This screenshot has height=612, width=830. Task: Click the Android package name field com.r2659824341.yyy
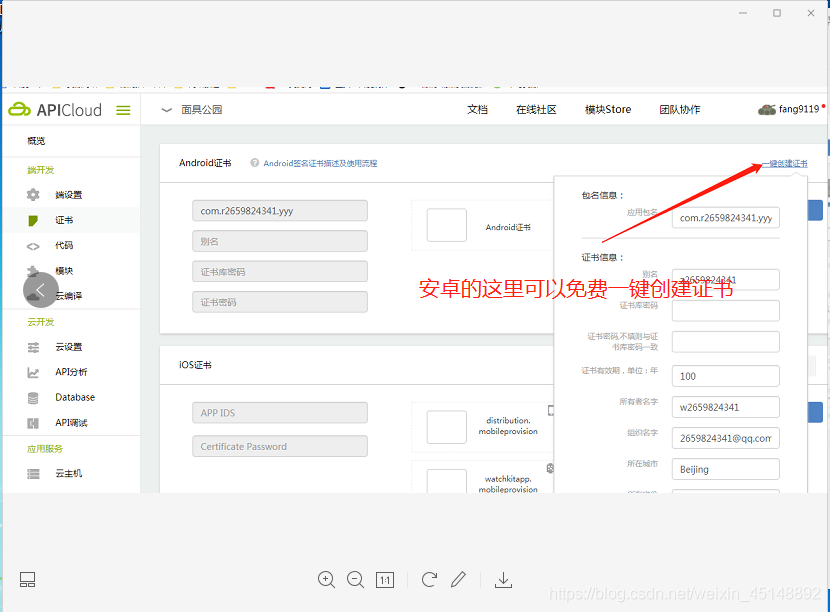coord(280,211)
